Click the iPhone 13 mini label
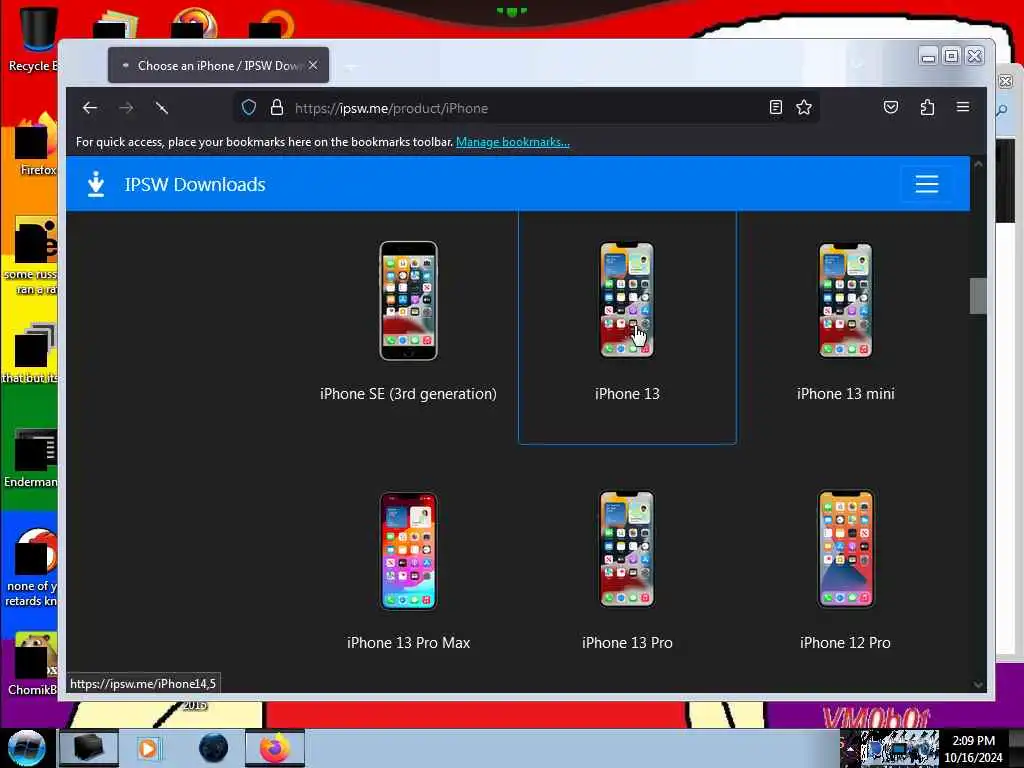Screen dimensions: 1024x768 pyautogui.click(x=846, y=394)
